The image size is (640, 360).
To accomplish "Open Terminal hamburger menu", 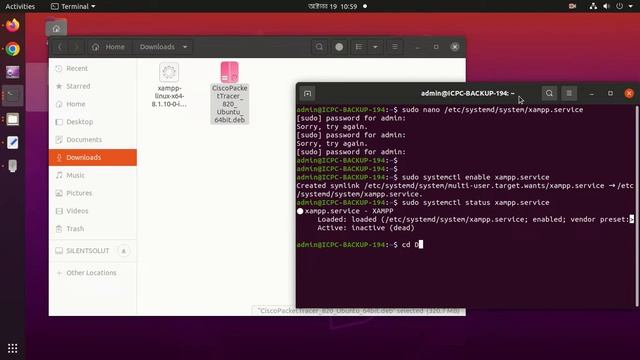I will tap(569, 93).
